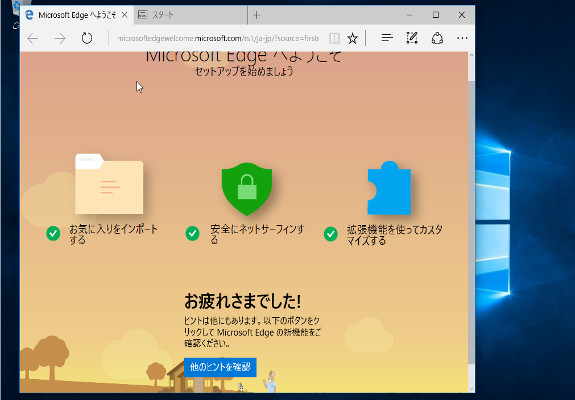The image size is (575, 400).
Task: Click the scrollbar up arrow
Action: (471, 56)
